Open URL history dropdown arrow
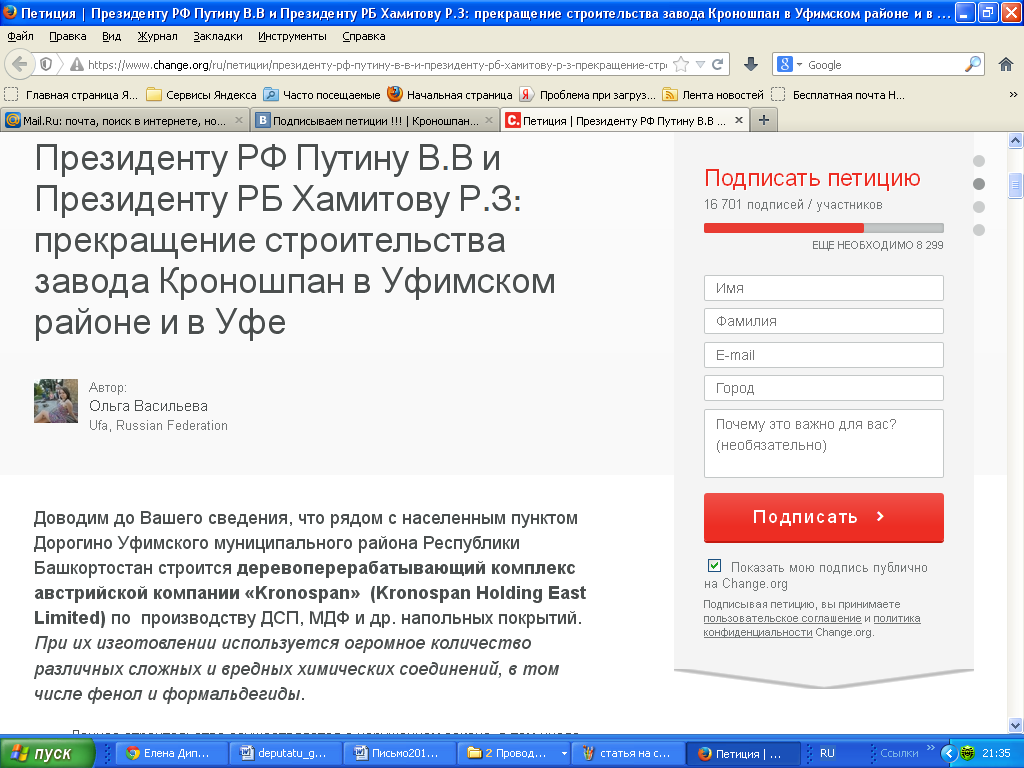The height and width of the screenshot is (768, 1024). tap(700, 64)
